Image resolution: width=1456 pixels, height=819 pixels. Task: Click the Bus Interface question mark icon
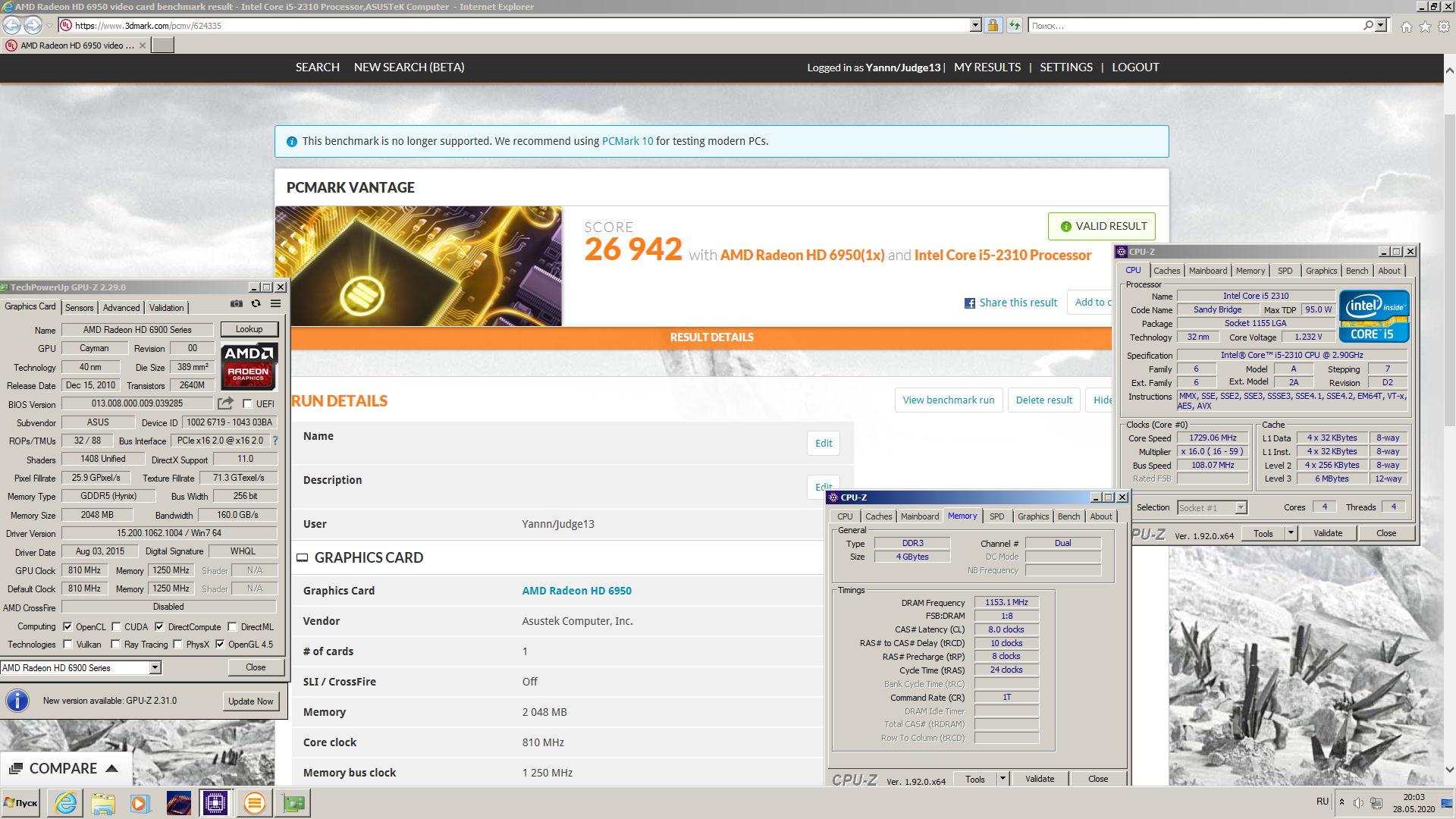(275, 441)
